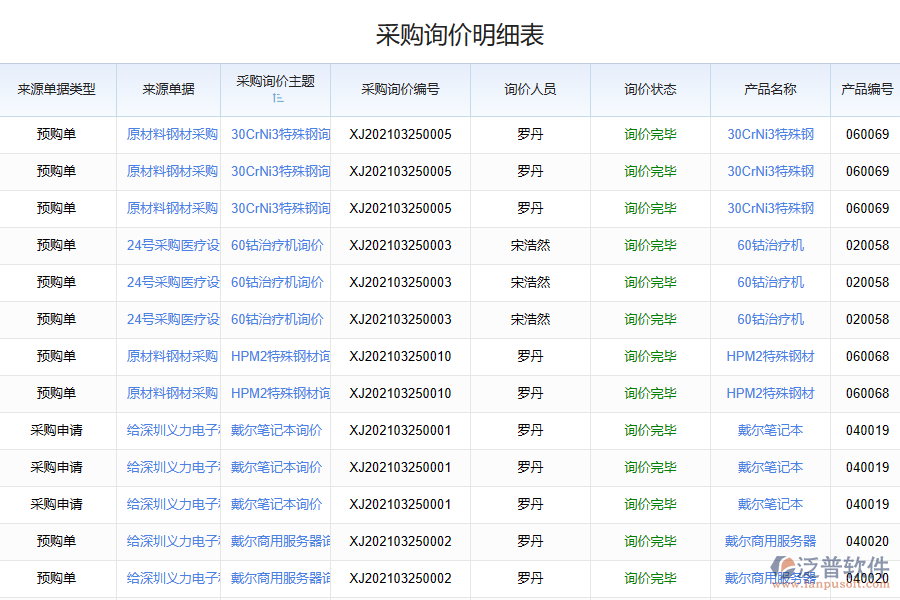Open the 60钴治疗机询价 inquiry link

click(x=277, y=245)
